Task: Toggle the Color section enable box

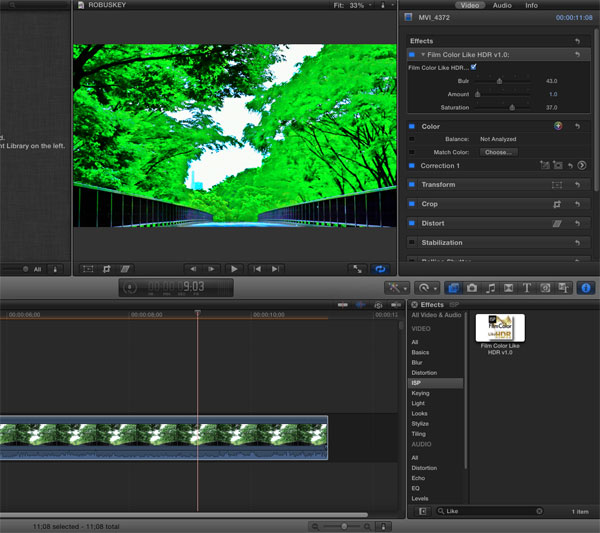Action: tap(412, 126)
